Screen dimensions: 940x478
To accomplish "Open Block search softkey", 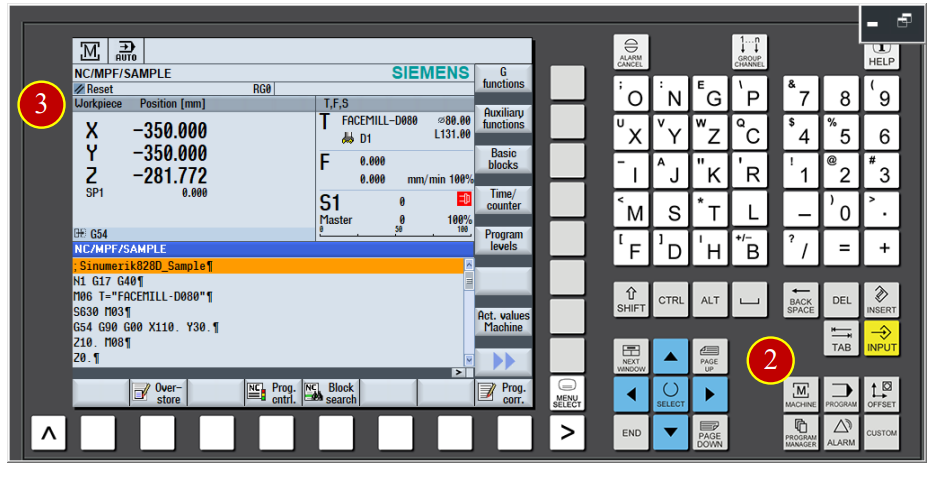I will (x=331, y=393).
